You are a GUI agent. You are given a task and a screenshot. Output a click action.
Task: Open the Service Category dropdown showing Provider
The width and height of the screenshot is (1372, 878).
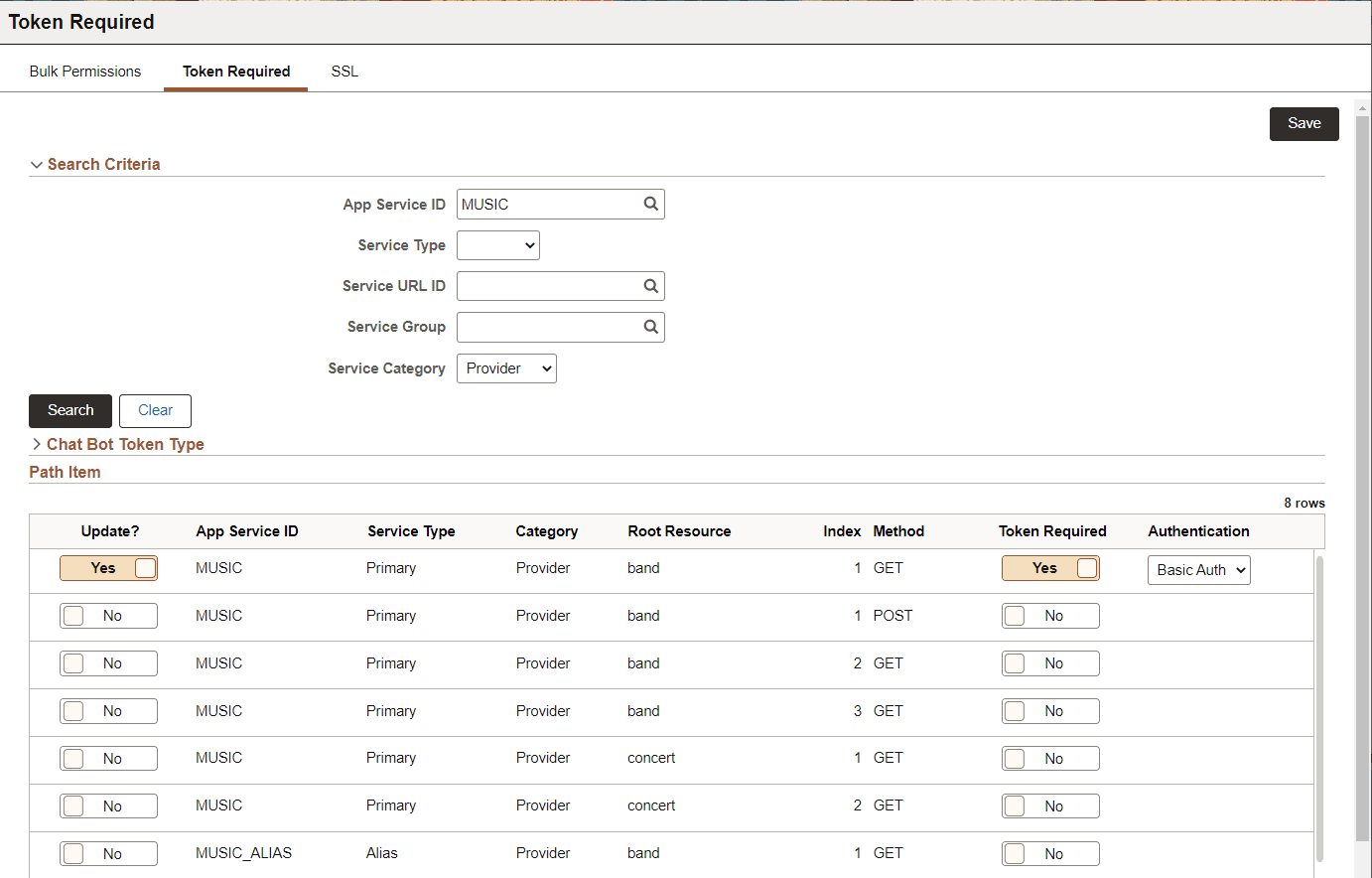point(506,368)
